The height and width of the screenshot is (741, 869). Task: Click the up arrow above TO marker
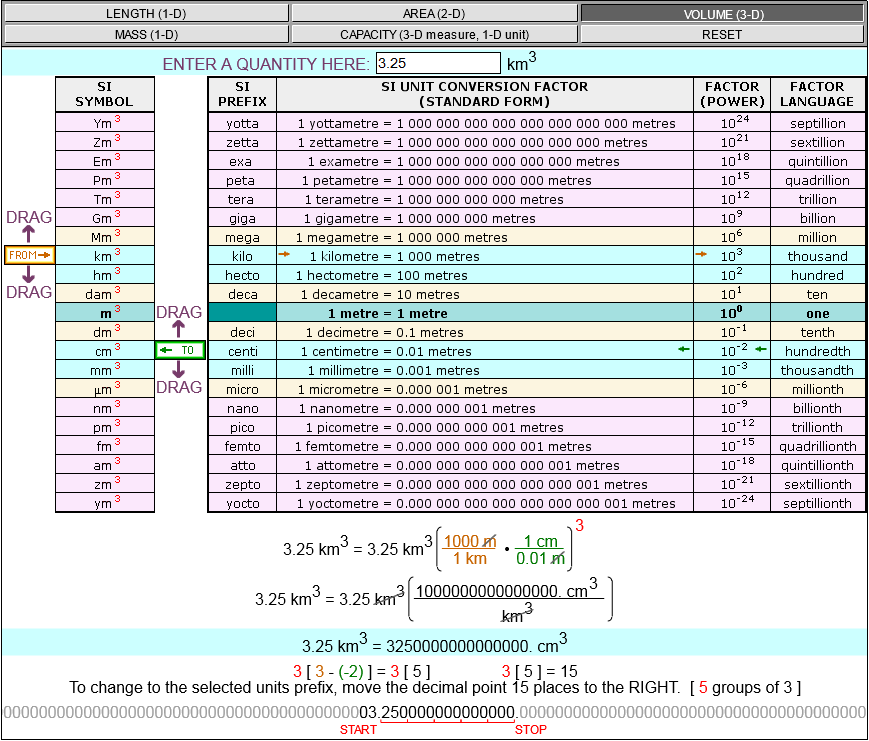point(180,329)
